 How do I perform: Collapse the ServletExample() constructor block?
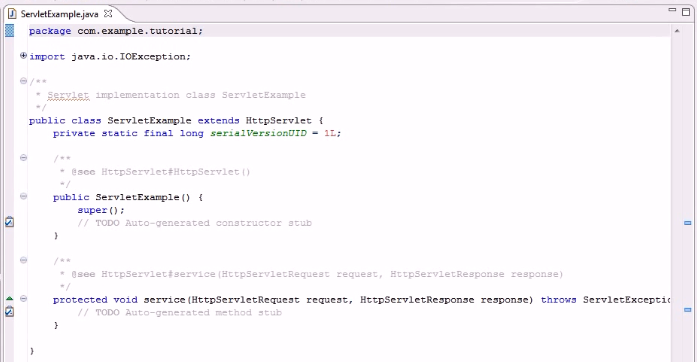[x=24, y=196]
